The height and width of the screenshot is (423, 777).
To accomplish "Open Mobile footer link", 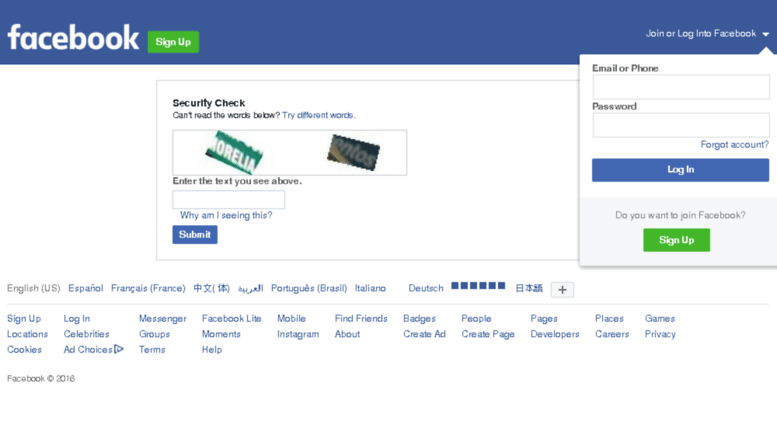I will click(x=291, y=318).
